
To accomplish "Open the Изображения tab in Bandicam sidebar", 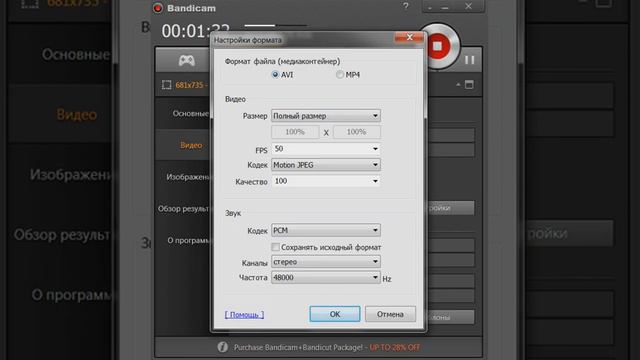I will tap(188, 177).
